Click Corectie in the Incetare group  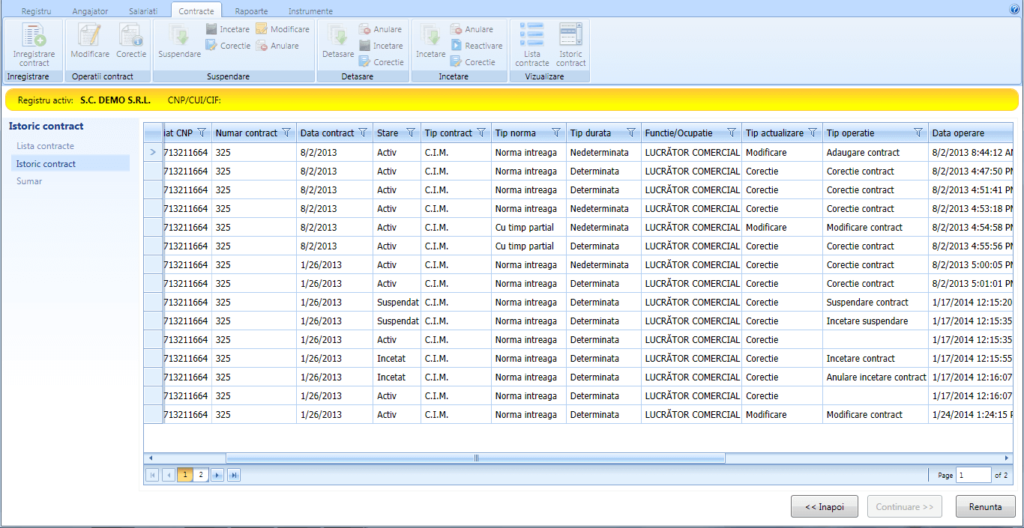472,62
